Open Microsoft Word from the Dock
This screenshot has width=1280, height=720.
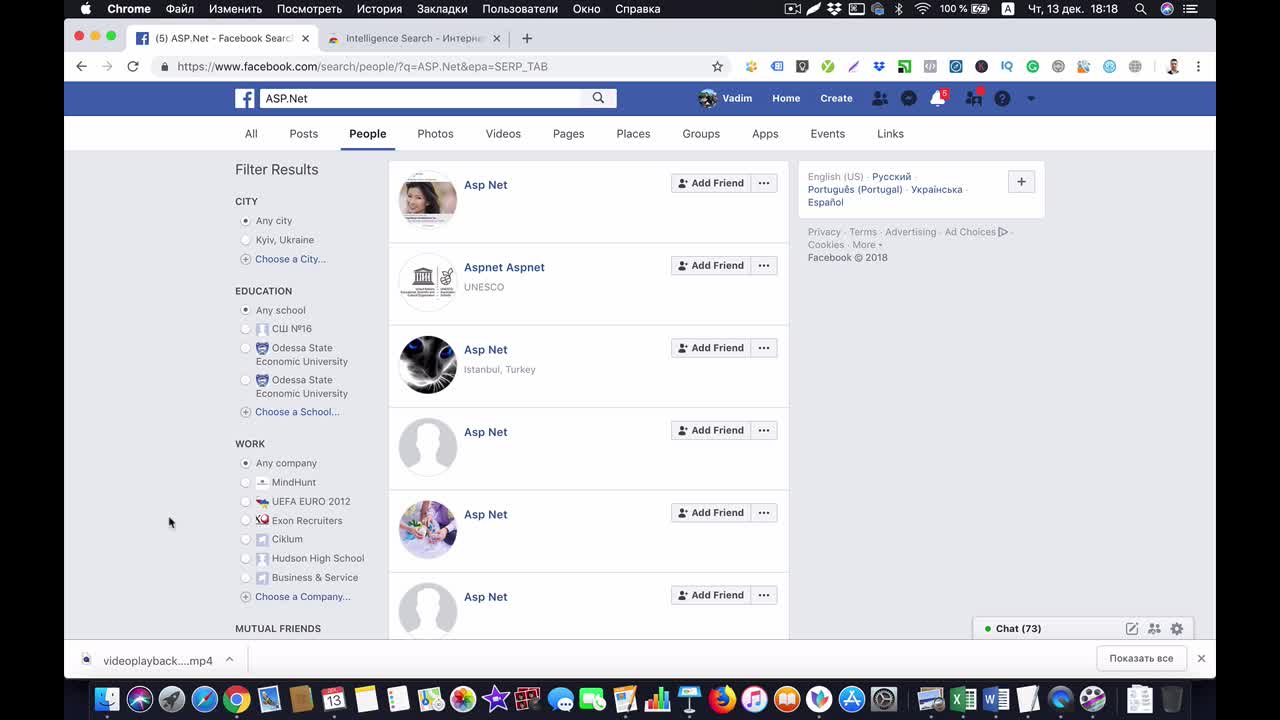996,699
